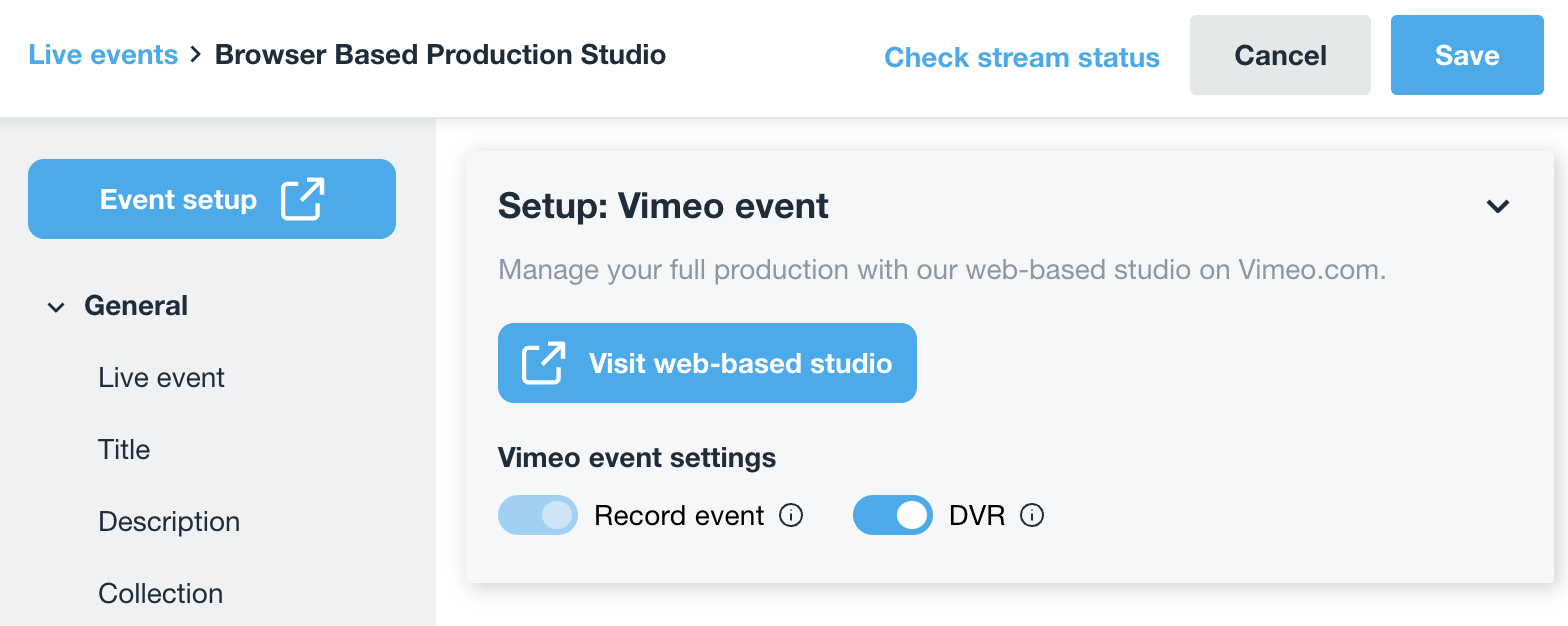Go to the Live event section
Screen dimensions: 1568x626
(x=162, y=378)
